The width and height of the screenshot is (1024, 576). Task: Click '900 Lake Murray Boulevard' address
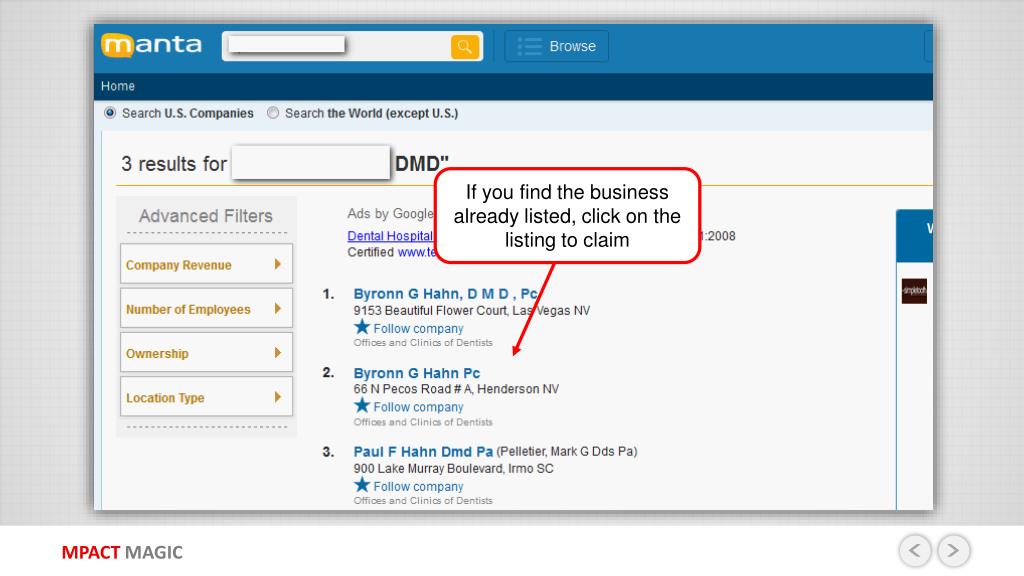tap(429, 469)
